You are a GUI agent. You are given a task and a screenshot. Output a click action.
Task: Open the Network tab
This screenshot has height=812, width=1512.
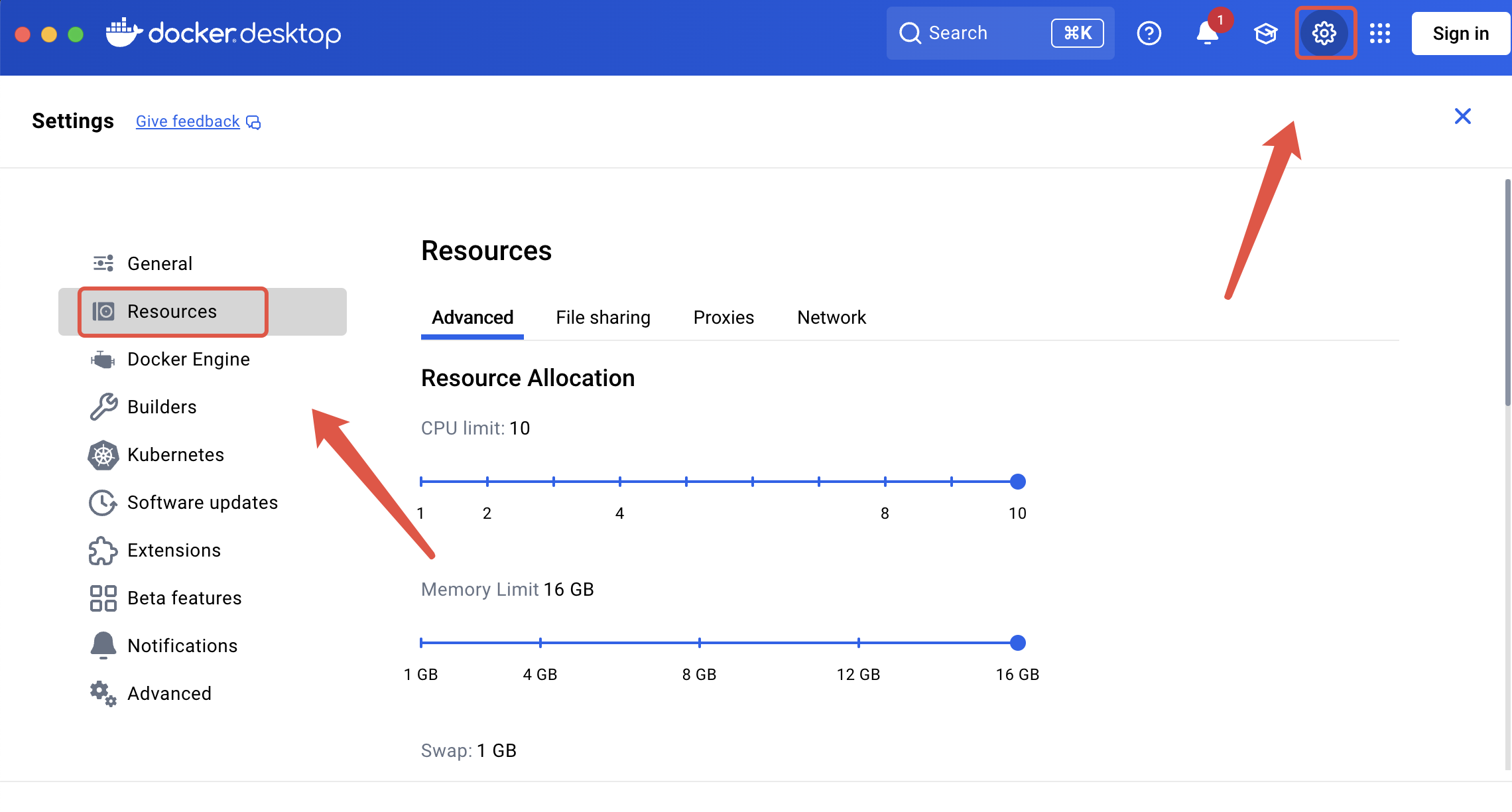pos(831,318)
